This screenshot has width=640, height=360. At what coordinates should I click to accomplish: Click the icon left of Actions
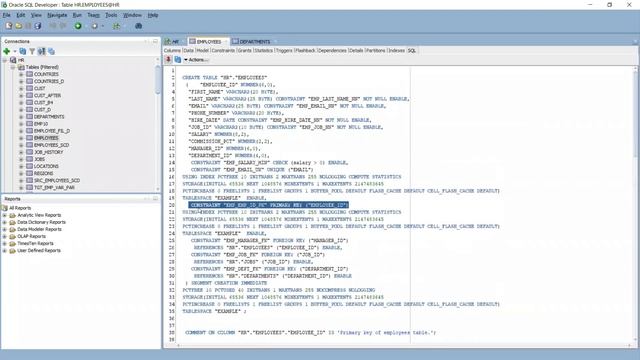point(178,60)
